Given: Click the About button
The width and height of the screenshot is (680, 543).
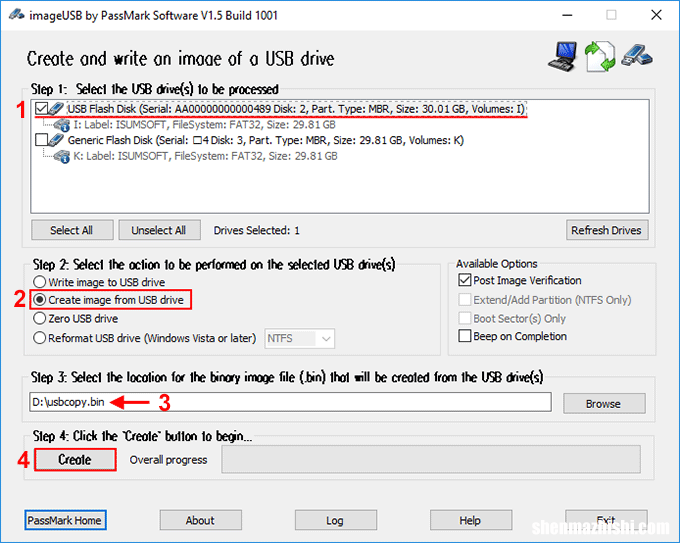Looking at the screenshot, I should pos(200,520).
